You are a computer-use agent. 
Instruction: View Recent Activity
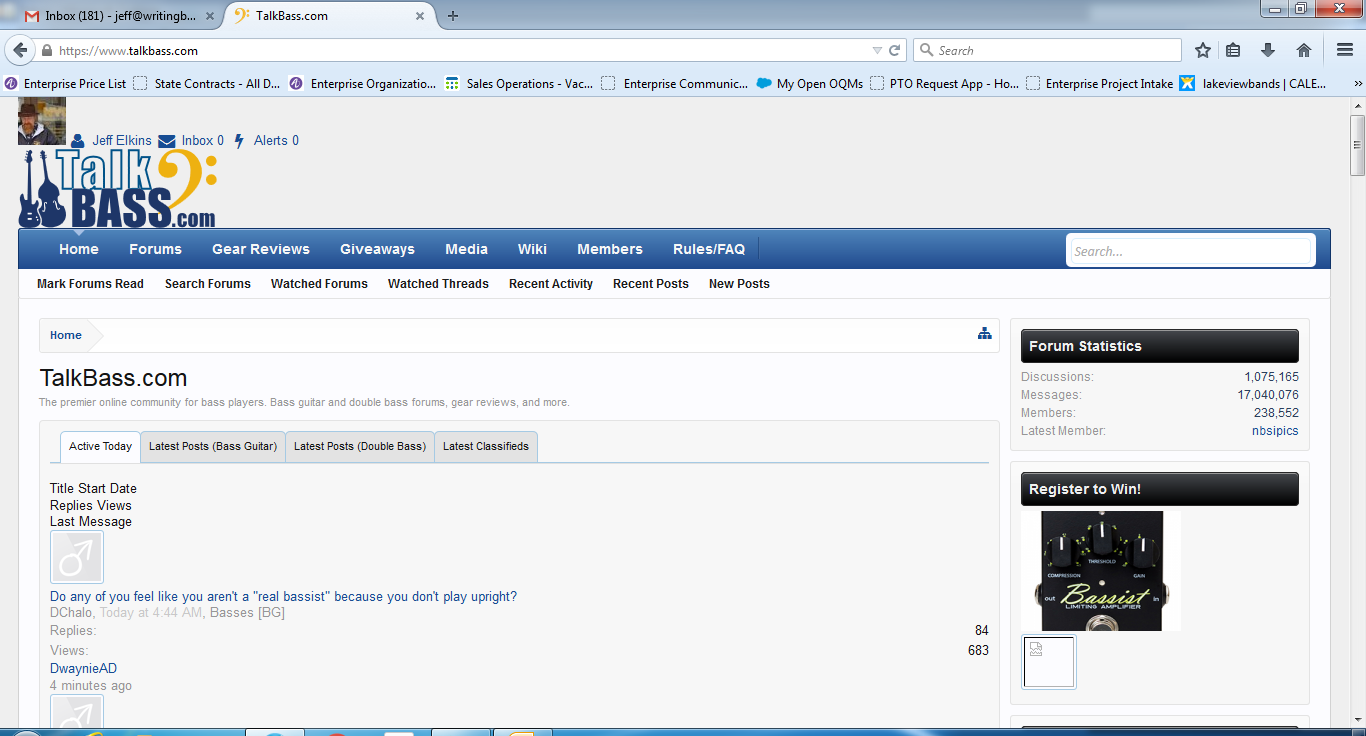pyautogui.click(x=551, y=284)
